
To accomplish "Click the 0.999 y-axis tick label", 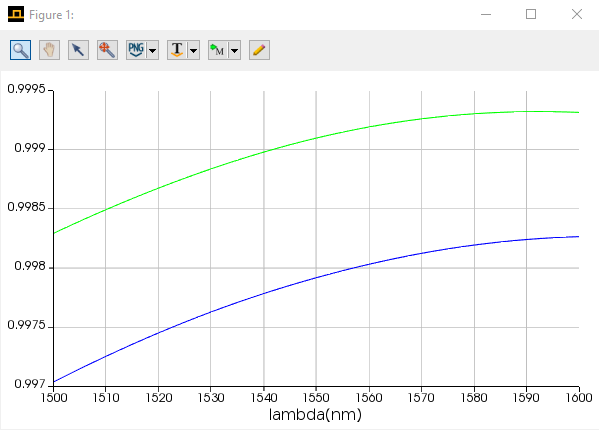I will 30,148.
